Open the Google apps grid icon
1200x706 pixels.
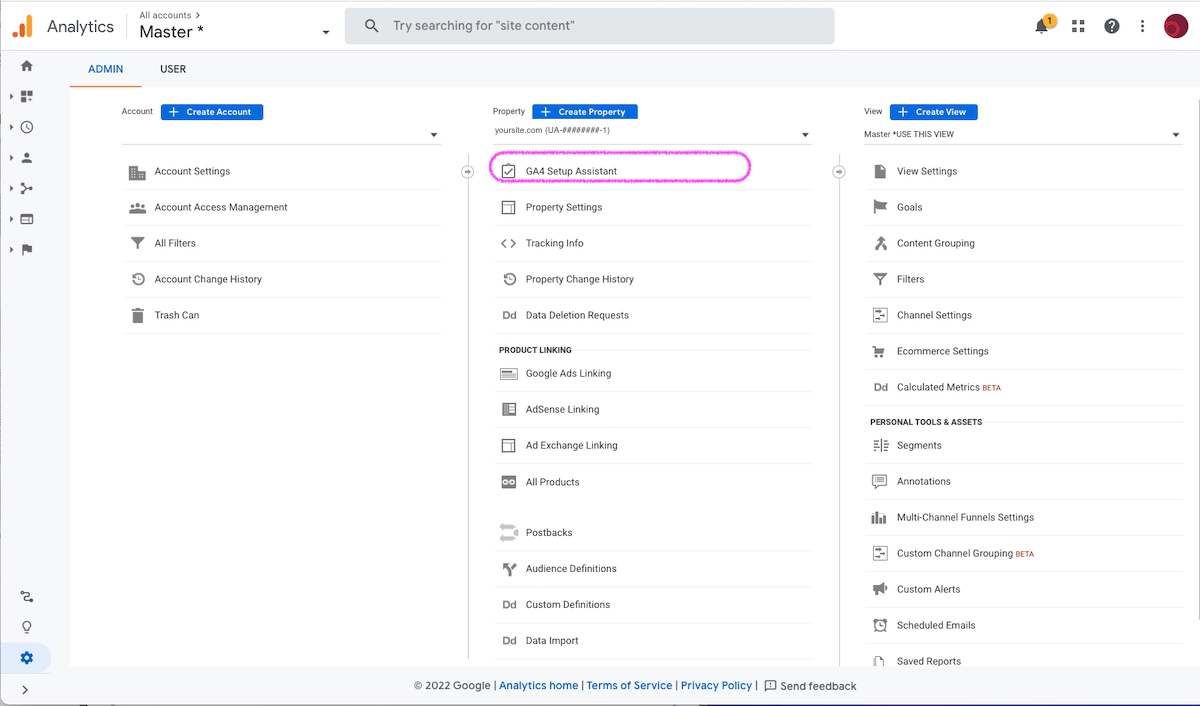1078,26
